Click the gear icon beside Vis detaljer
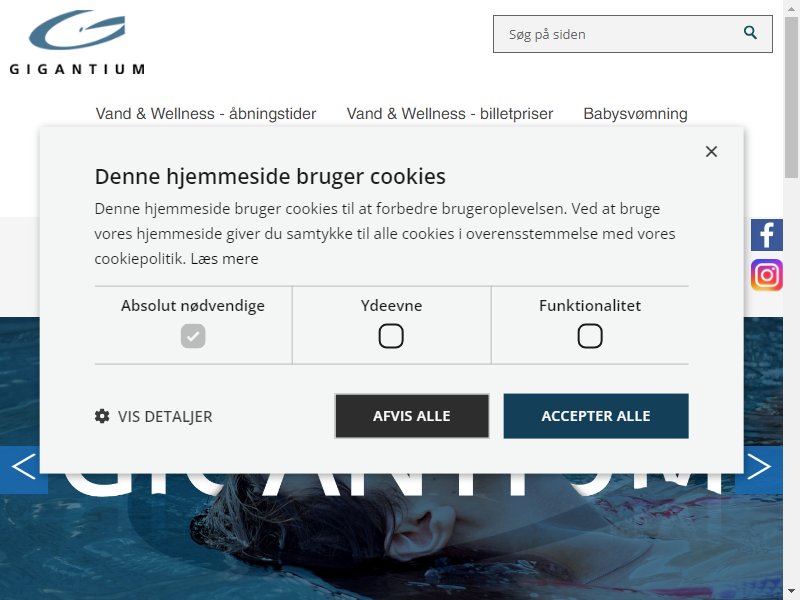 coord(102,416)
